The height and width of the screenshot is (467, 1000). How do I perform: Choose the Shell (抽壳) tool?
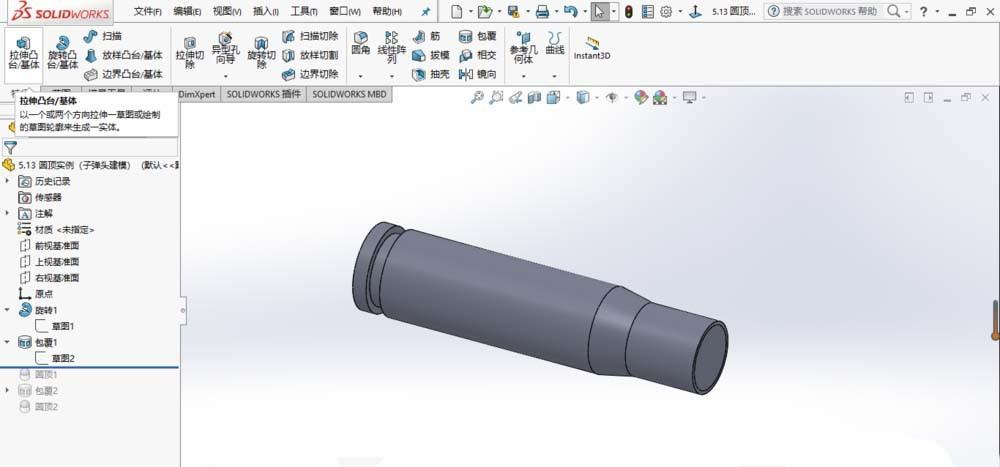pyautogui.click(x=431, y=74)
